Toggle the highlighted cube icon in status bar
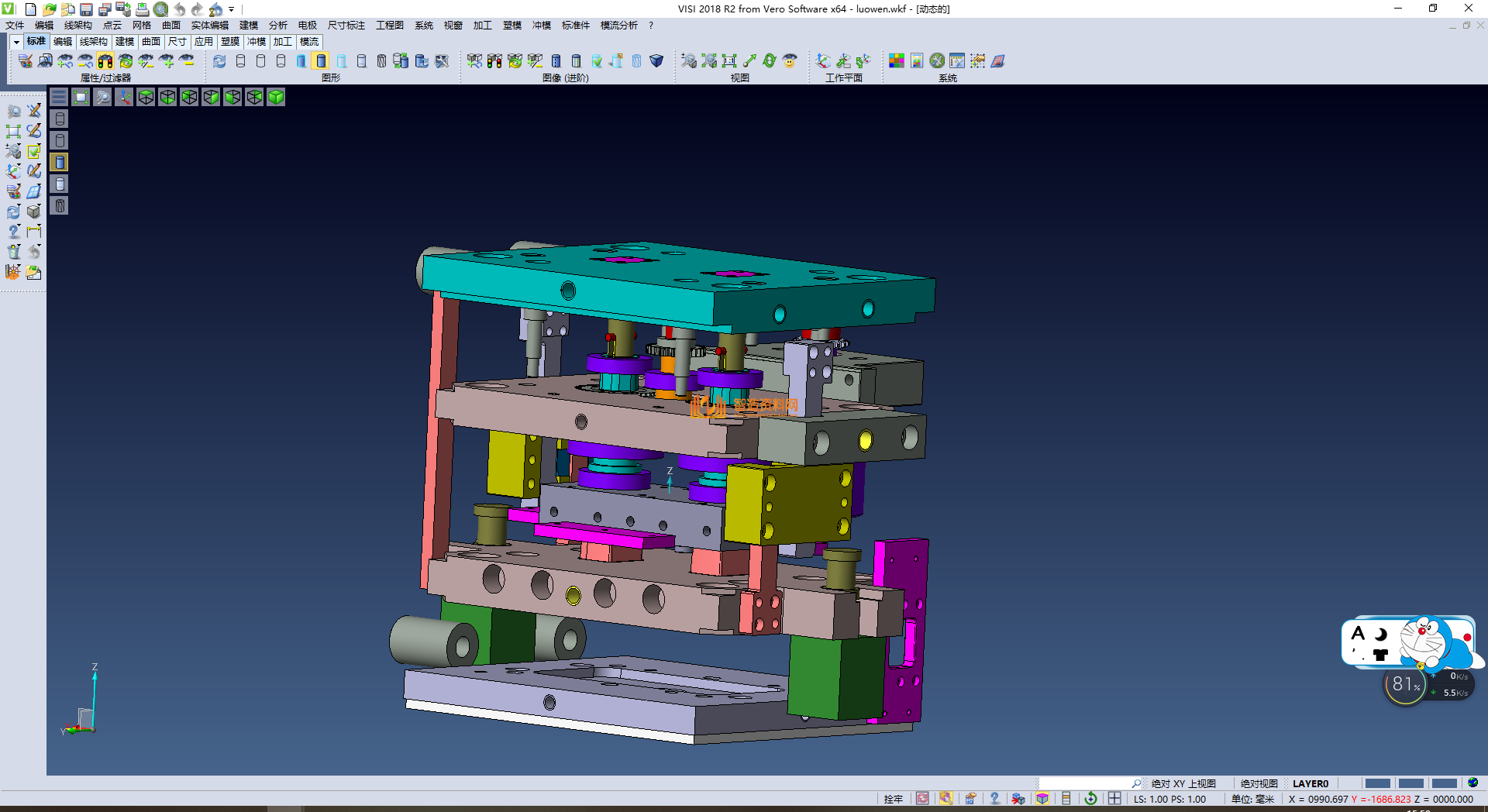1488x812 pixels. point(1042,799)
